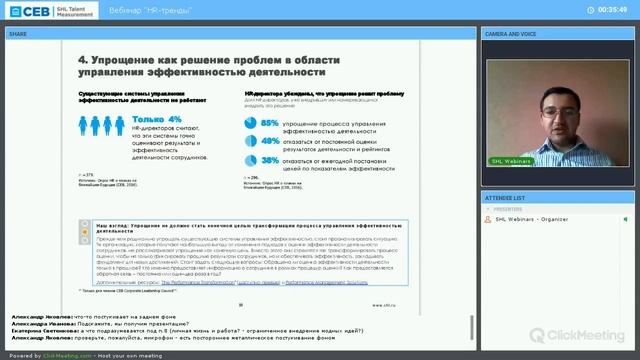This screenshot has height=360, width=640.
Task: Click the slide page number at bottom center
Action: click(241, 305)
